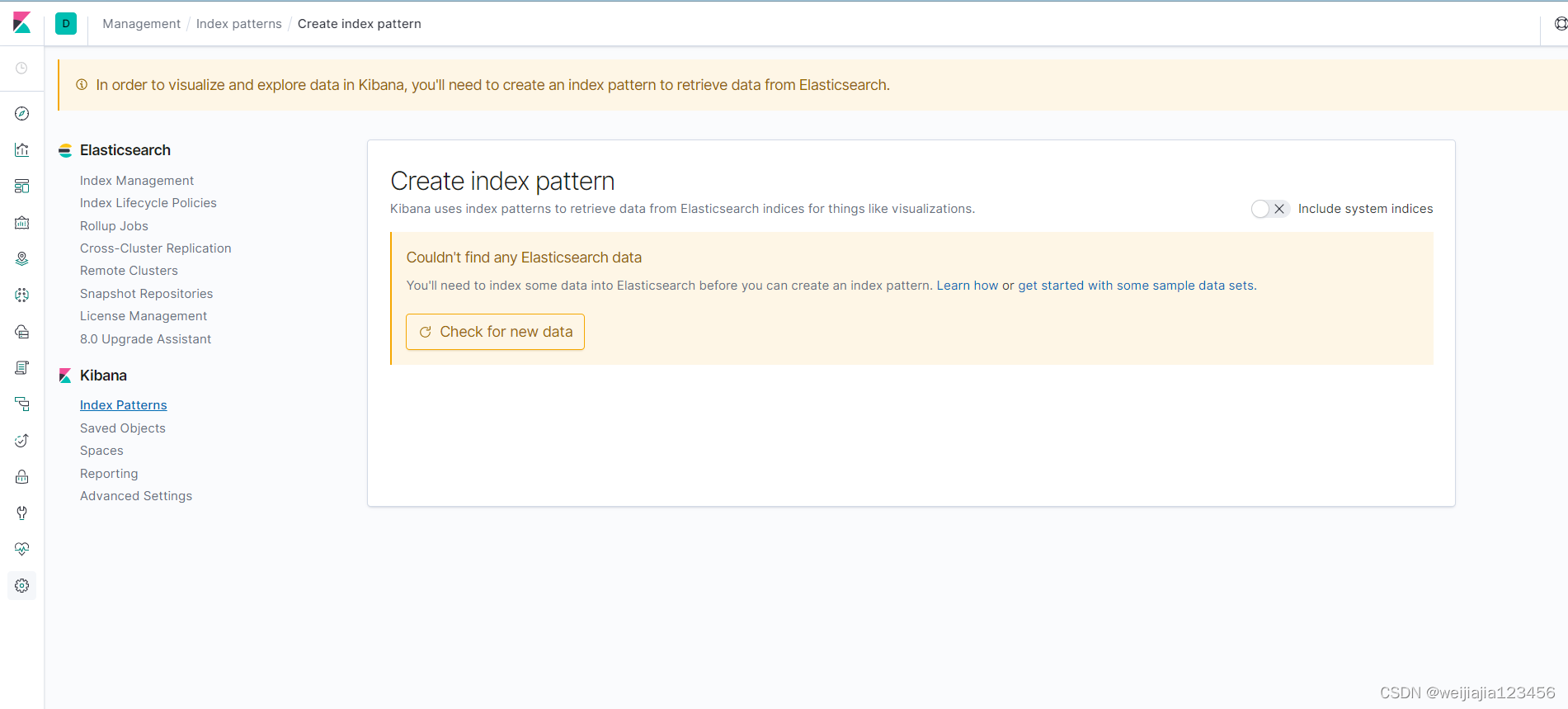The width and height of the screenshot is (1568, 709).
Task: Open 8.0 Upgrade Assistant
Action: (145, 339)
